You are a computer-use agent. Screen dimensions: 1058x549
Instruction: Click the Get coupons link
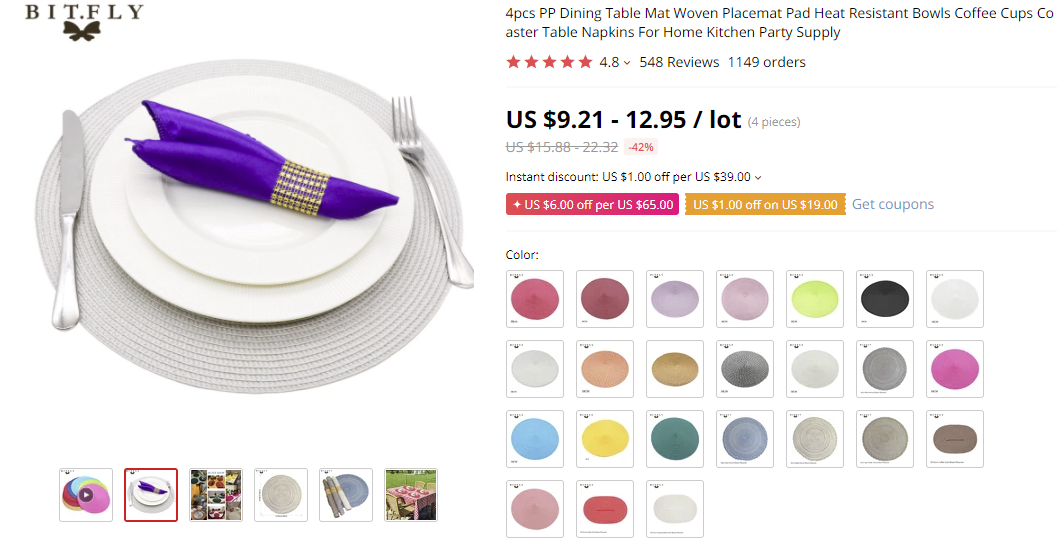(x=892, y=204)
